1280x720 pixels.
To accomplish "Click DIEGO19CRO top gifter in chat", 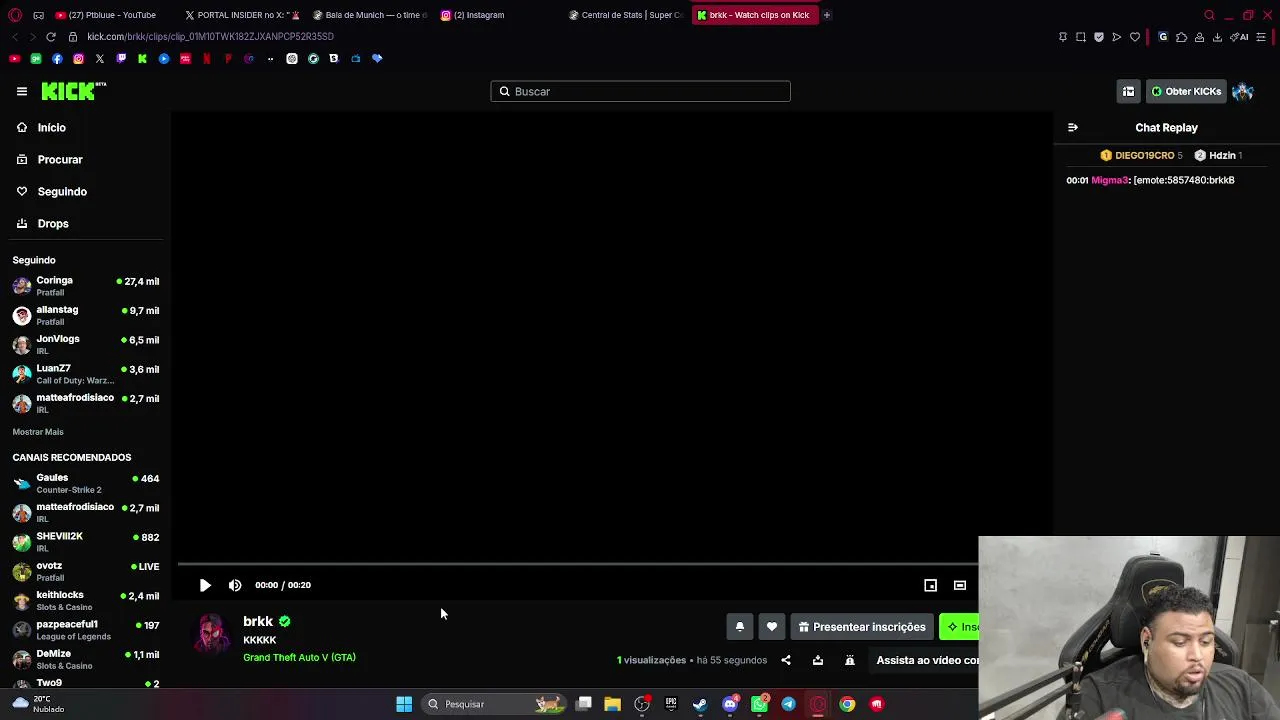I will [x=1141, y=155].
